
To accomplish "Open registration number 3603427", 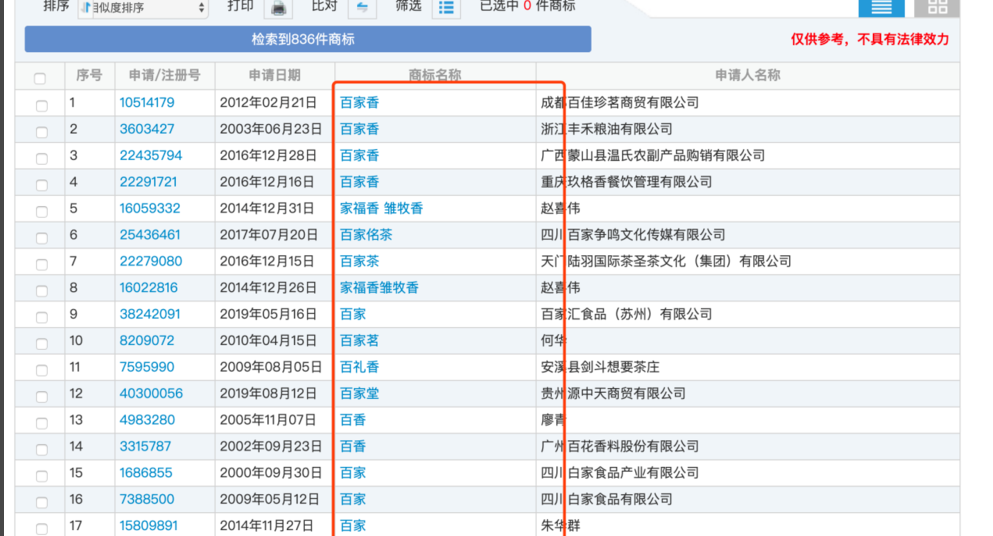I will 147,129.
